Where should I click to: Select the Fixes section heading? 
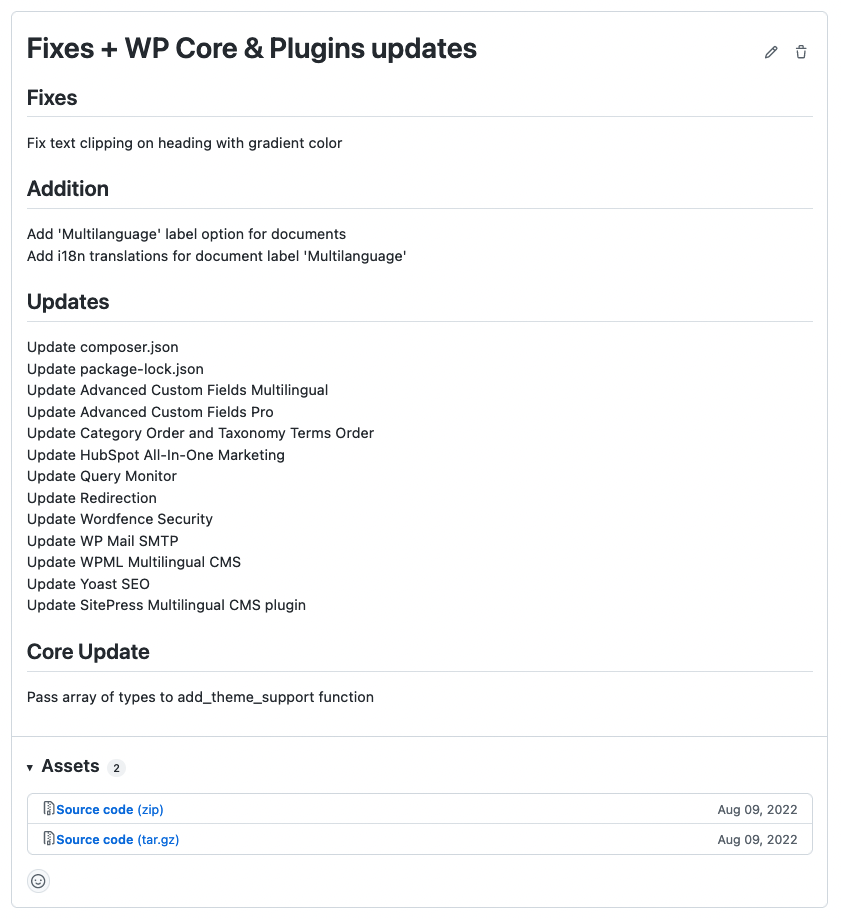click(x=52, y=98)
